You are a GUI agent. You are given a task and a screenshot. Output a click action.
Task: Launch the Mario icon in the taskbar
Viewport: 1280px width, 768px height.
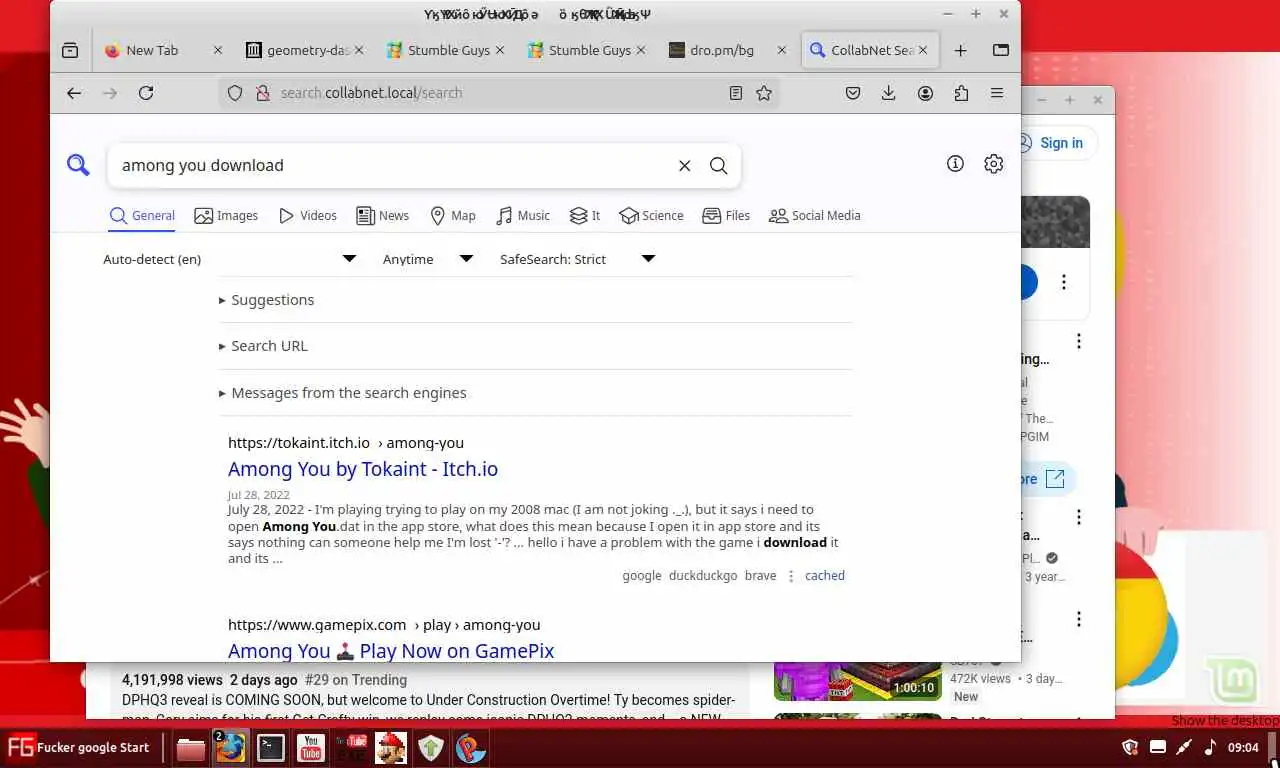click(x=390, y=747)
